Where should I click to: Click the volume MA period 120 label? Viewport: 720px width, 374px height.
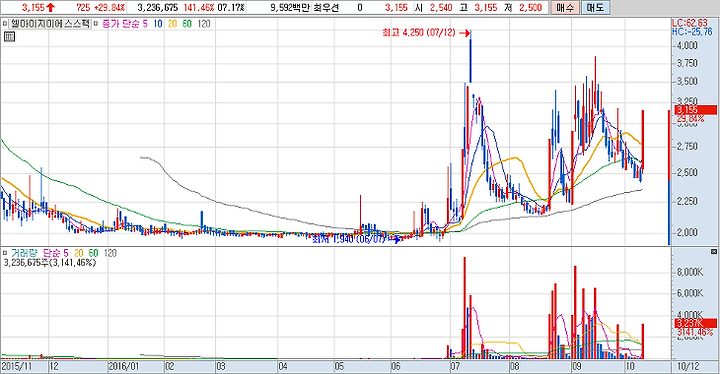tap(110, 253)
